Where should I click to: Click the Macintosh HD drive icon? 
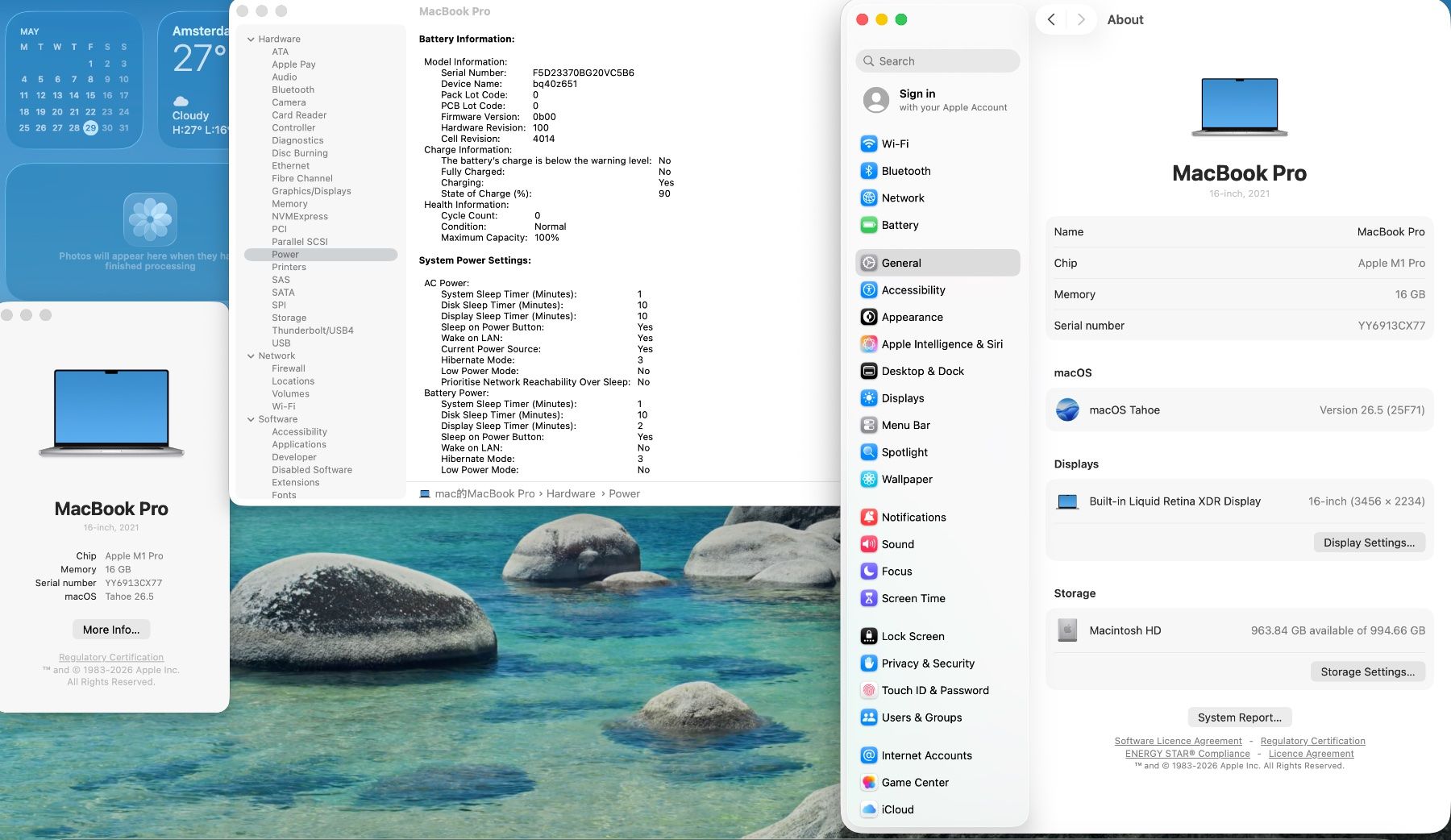(1067, 630)
